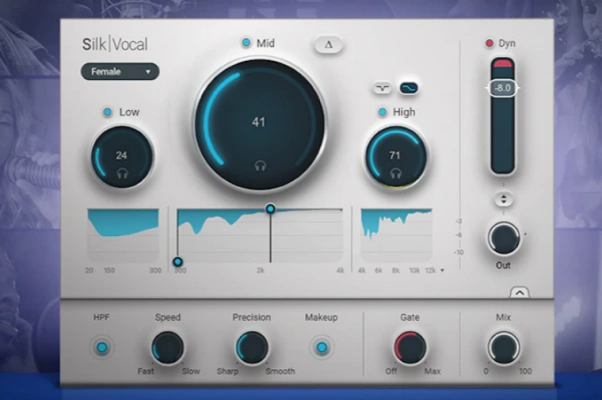Click the Off label under Gate
The height and width of the screenshot is (400, 602).
pyautogui.click(x=391, y=371)
